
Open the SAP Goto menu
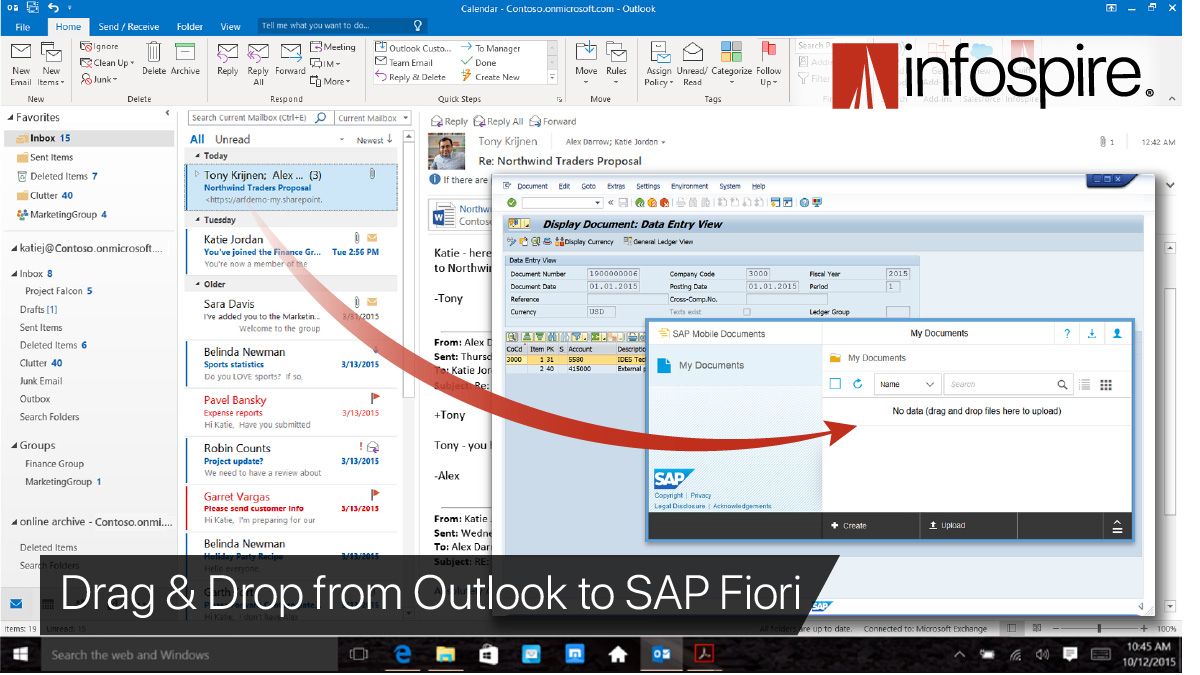pyautogui.click(x=589, y=186)
